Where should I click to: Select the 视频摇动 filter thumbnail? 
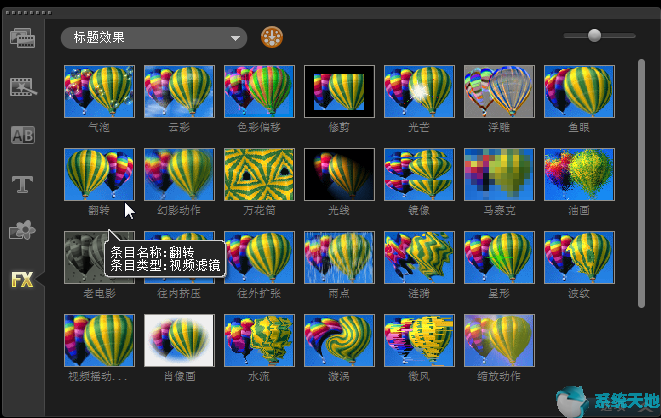click(99, 340)
